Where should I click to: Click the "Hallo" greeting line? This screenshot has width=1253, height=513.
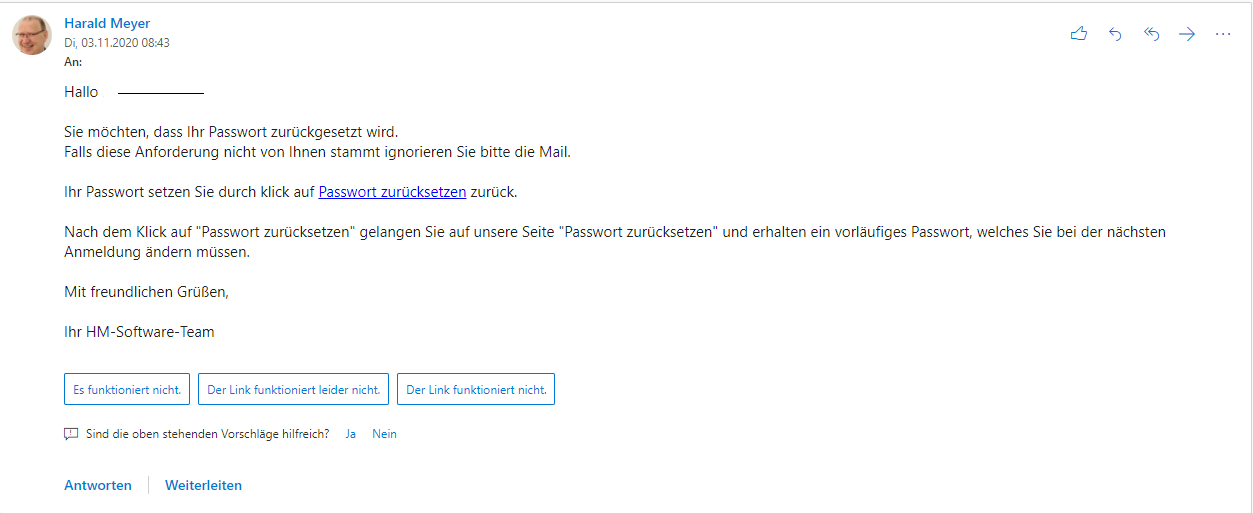(x=81, y=92)
